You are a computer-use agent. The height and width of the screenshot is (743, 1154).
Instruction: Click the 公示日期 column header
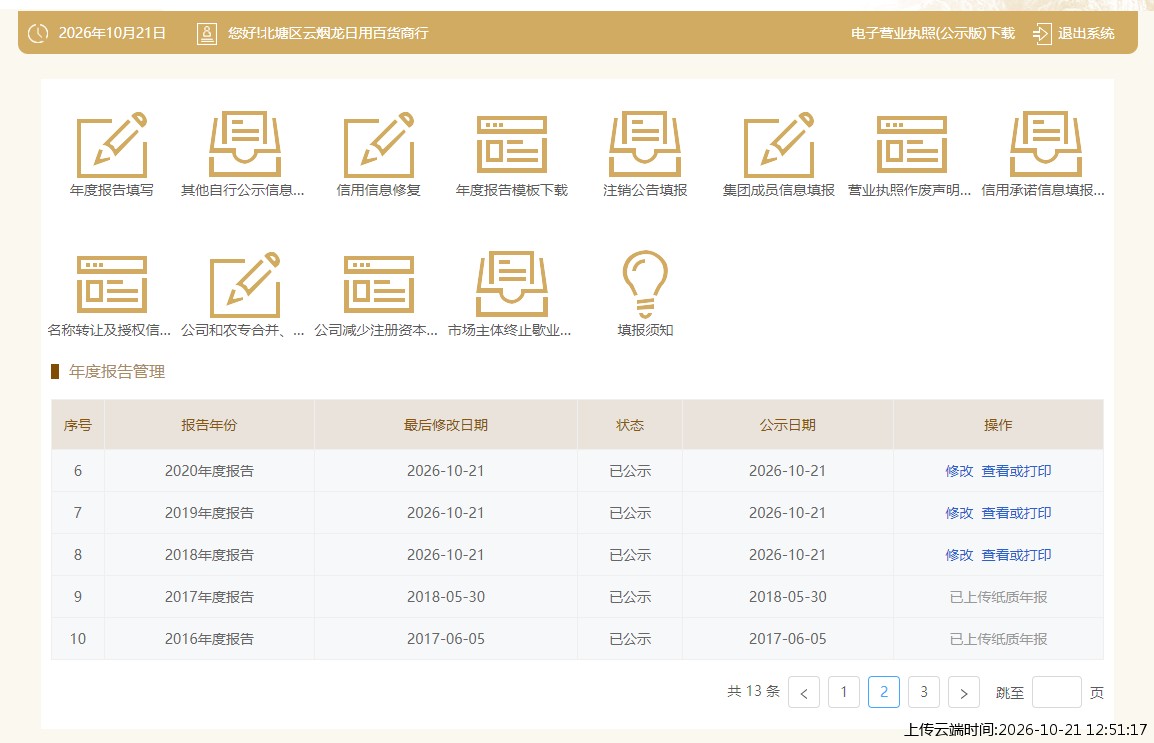click(787, 425)
